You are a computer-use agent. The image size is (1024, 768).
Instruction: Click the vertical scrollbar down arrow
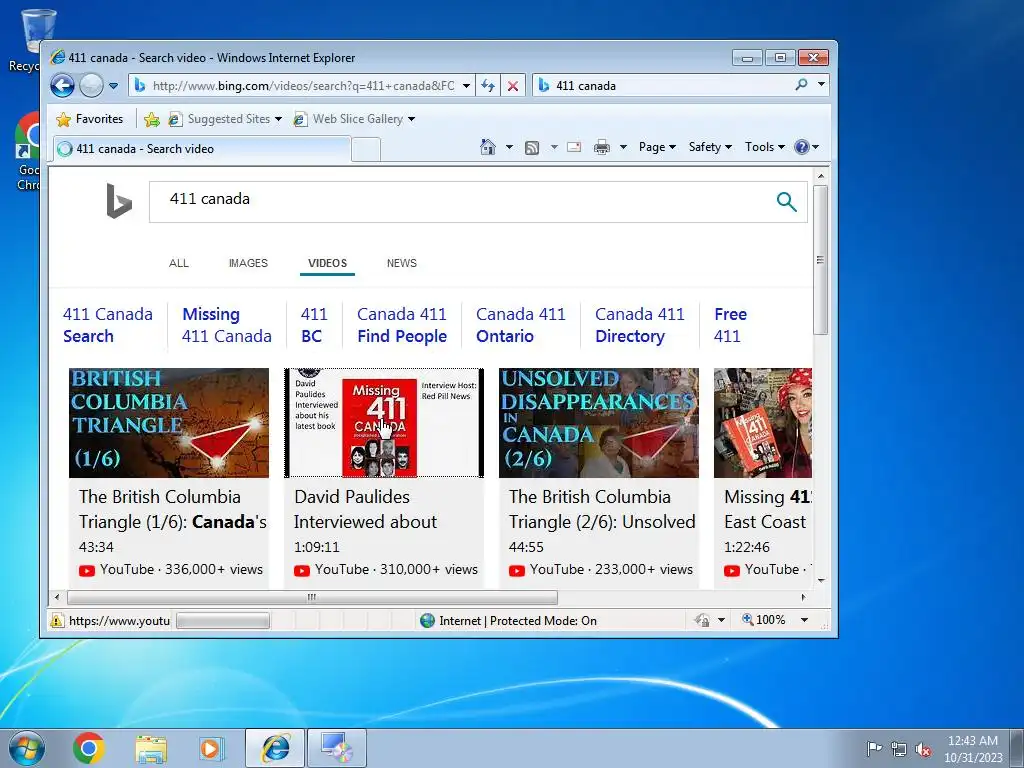pyautogui.click(x=821, y=580)
